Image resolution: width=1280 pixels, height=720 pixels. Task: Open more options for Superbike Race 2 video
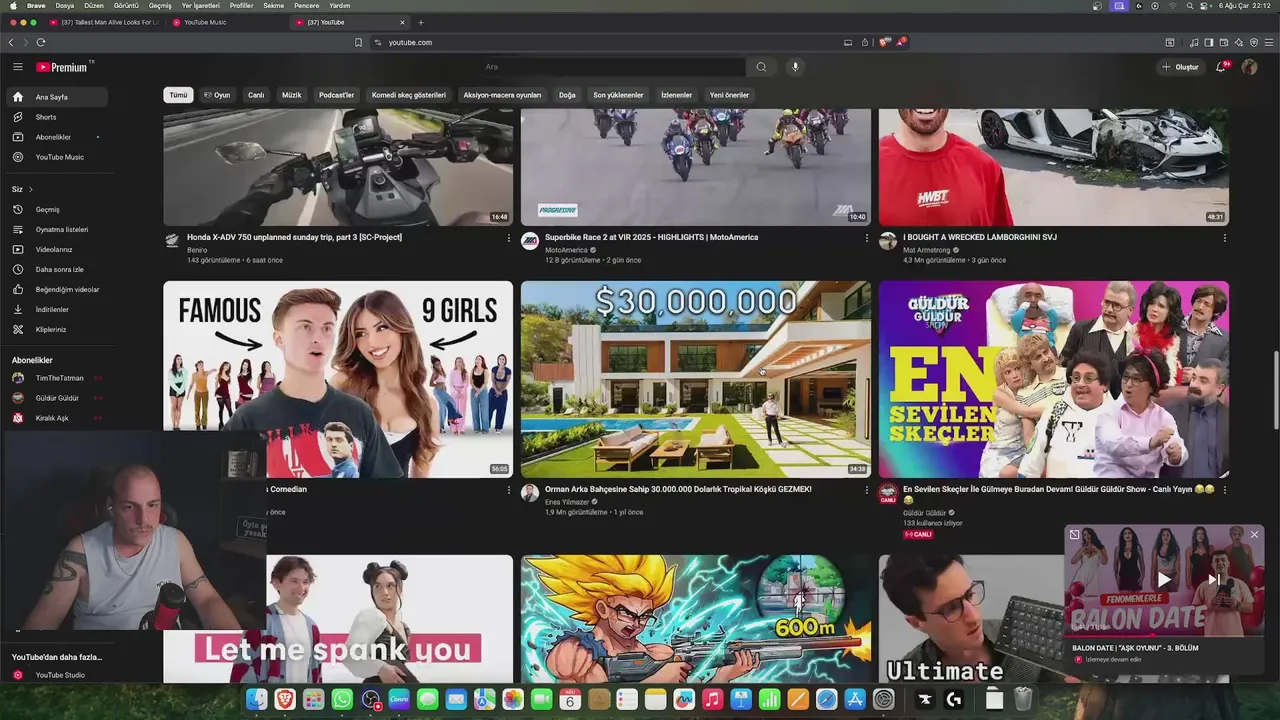[866, 238]
